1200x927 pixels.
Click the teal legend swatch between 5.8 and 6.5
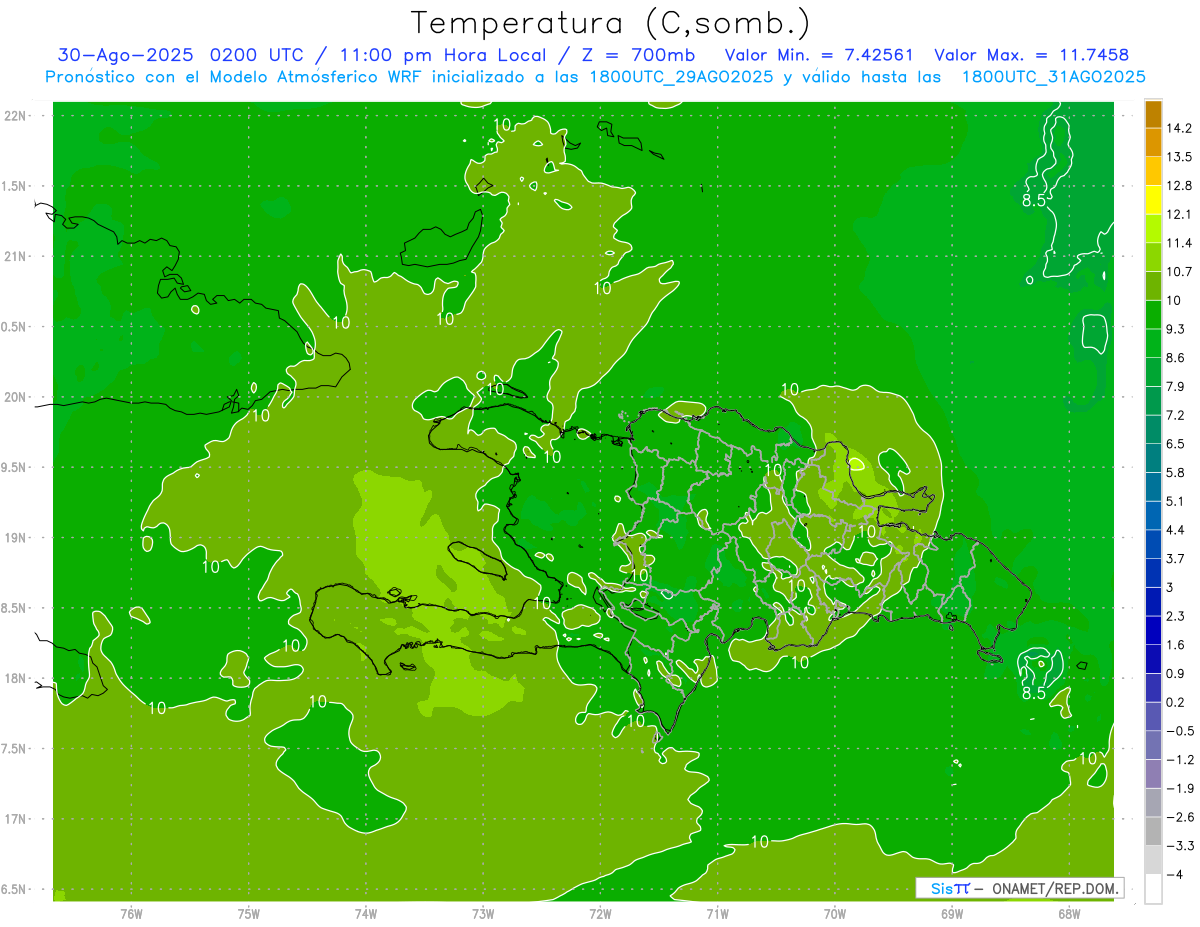[x=1153, y=458]
